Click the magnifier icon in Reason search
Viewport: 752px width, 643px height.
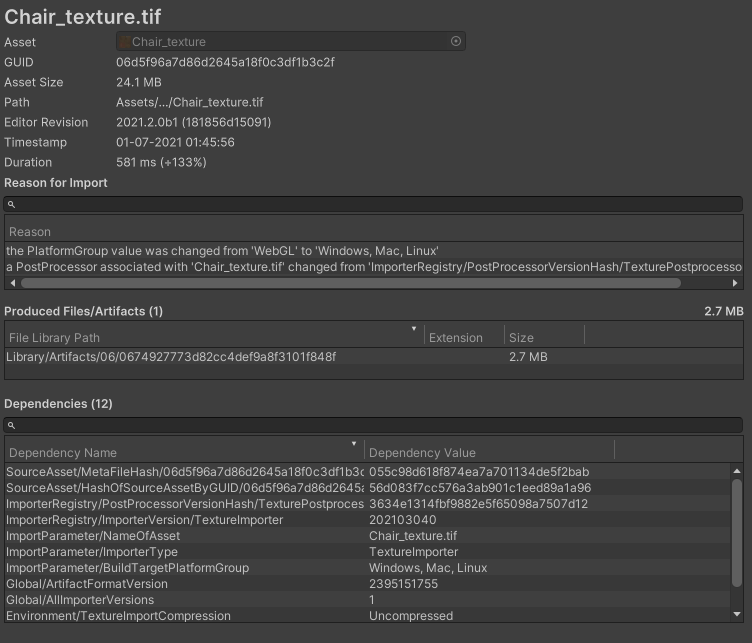tap(11, 205)
